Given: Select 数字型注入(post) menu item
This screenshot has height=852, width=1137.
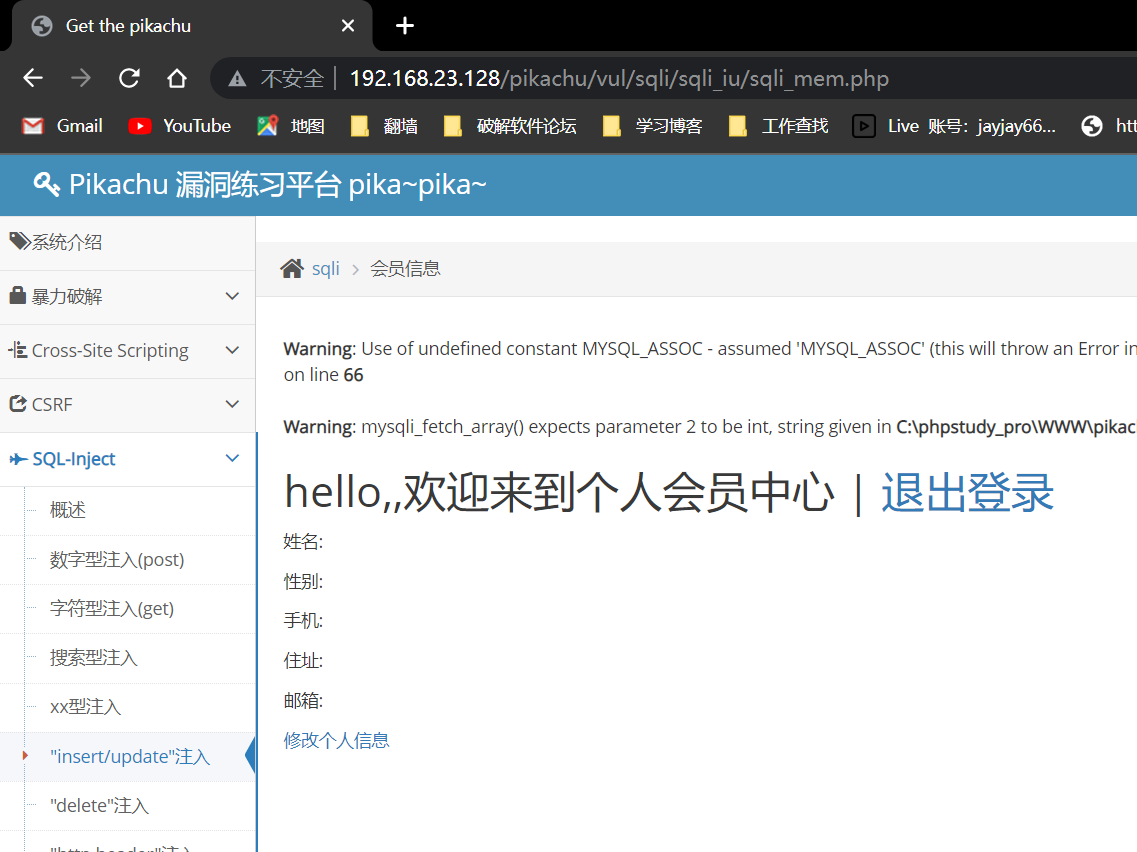Looking at the screenshot, I should coord(117,560).
